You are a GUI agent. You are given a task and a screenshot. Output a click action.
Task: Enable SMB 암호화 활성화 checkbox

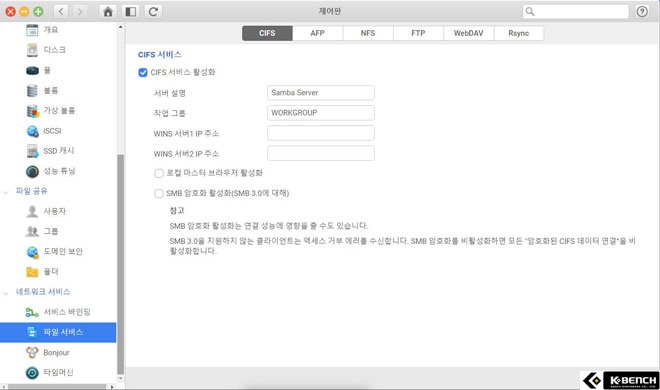[x=159, y=194]
